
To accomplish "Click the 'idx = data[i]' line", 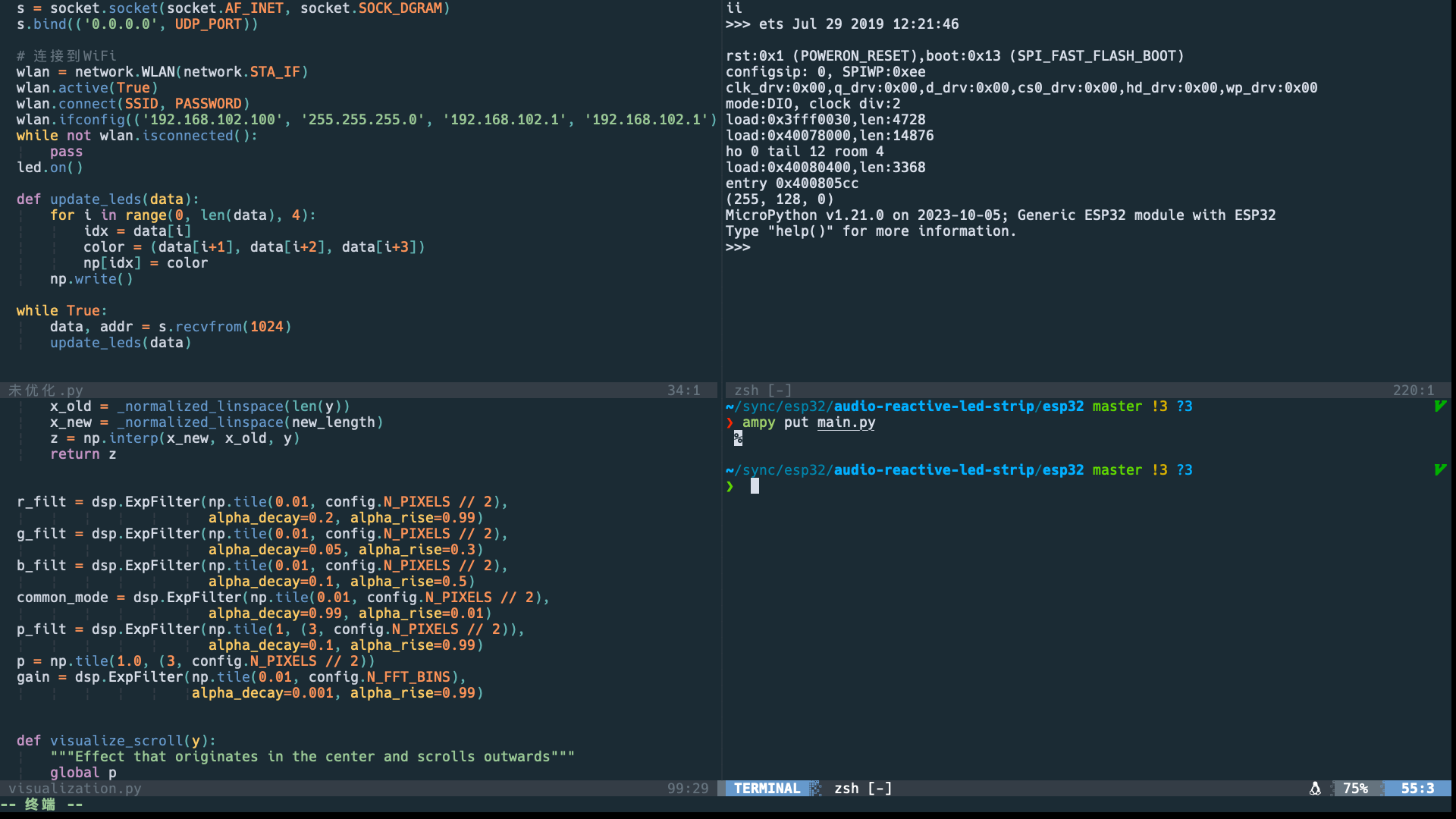I will tap(137, 231).
